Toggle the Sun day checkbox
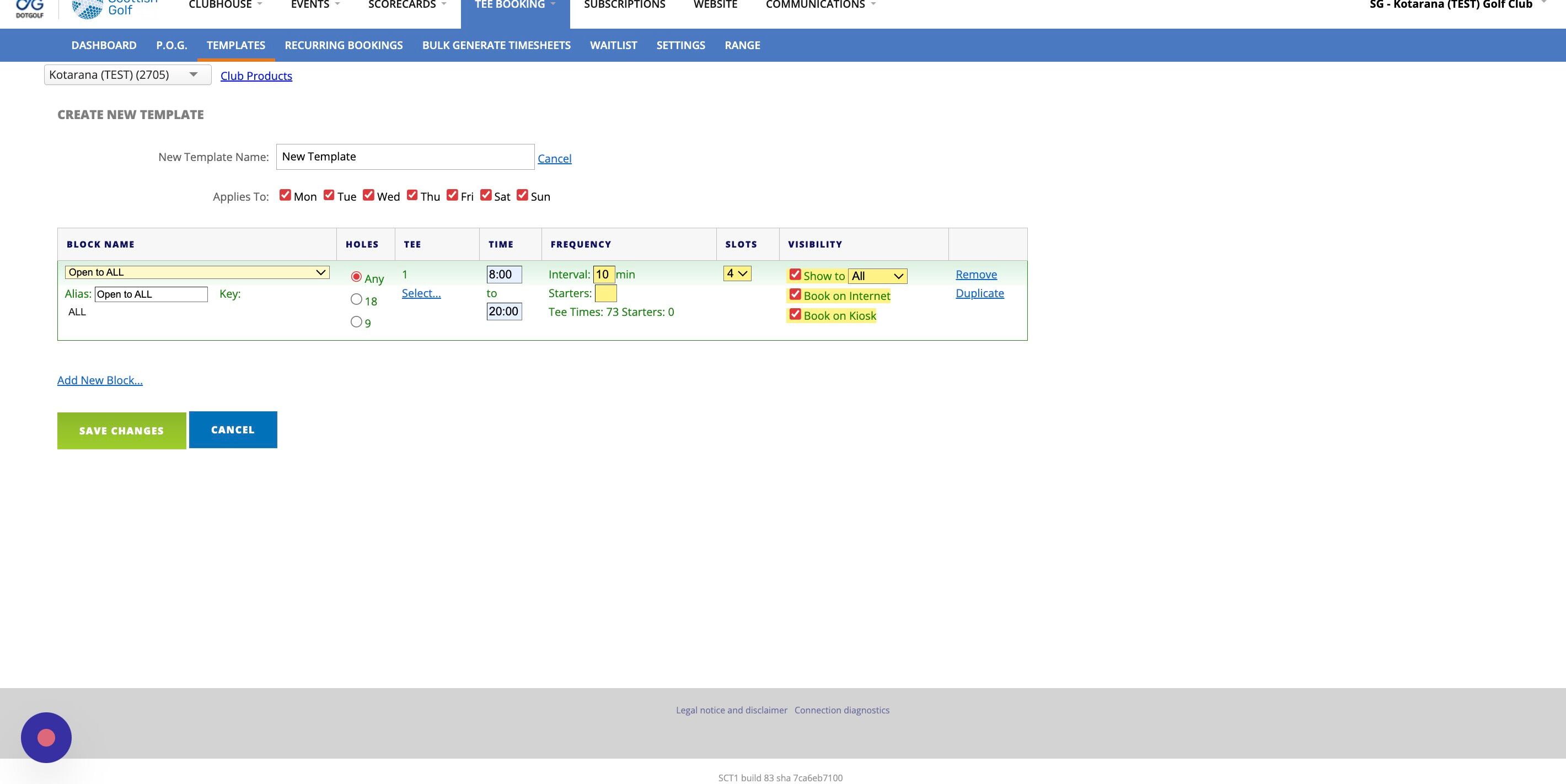The height and width of the screenshot is (784, 1566). click(x=522, y=195)
